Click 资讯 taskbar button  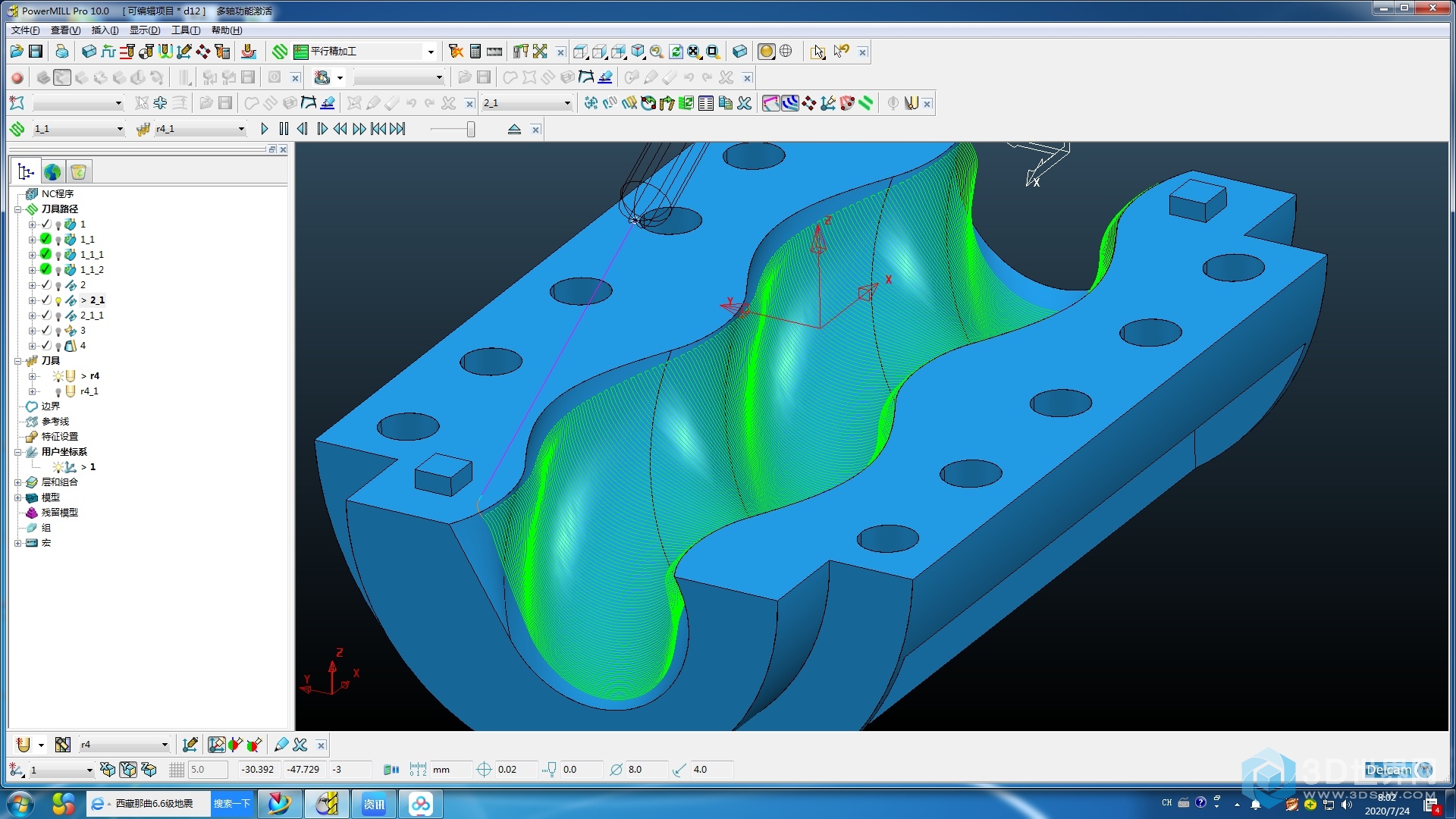(x=374, y=804)
